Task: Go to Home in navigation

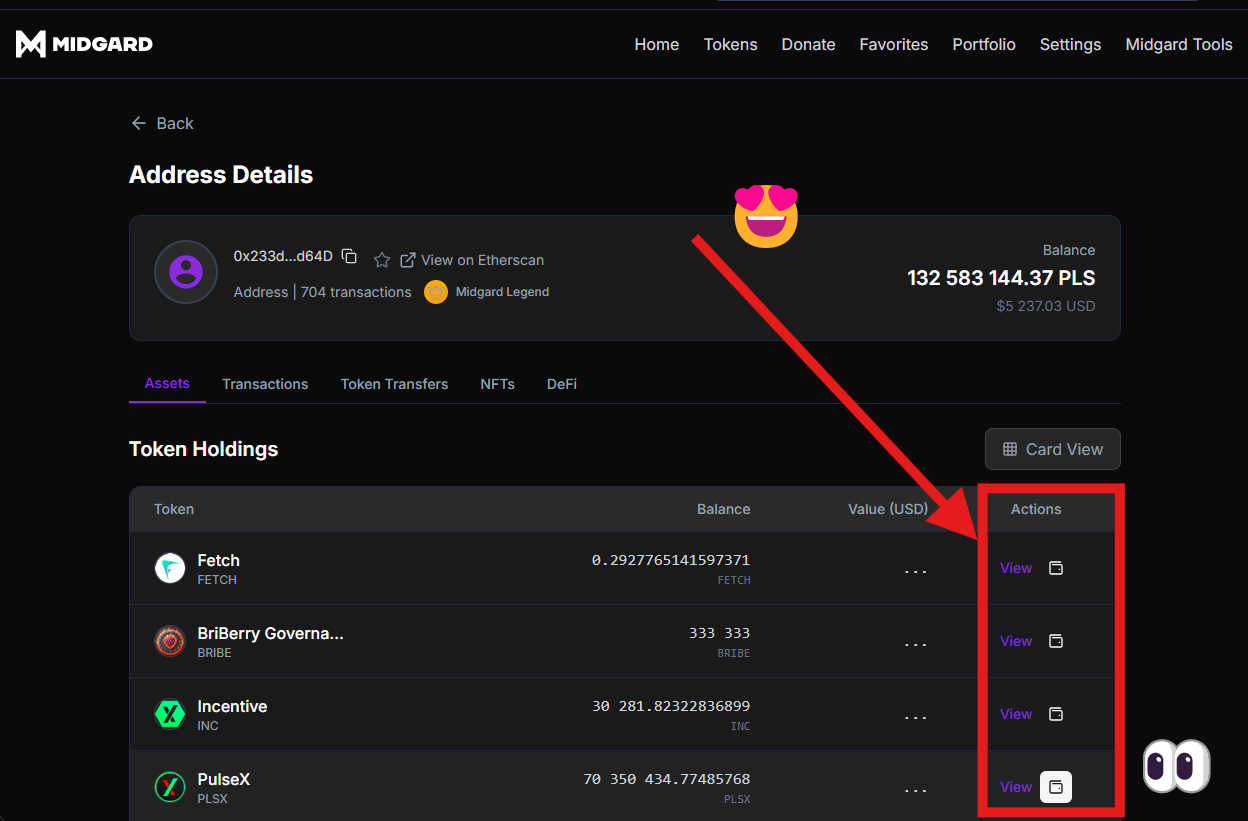Action: click(657, 44)
